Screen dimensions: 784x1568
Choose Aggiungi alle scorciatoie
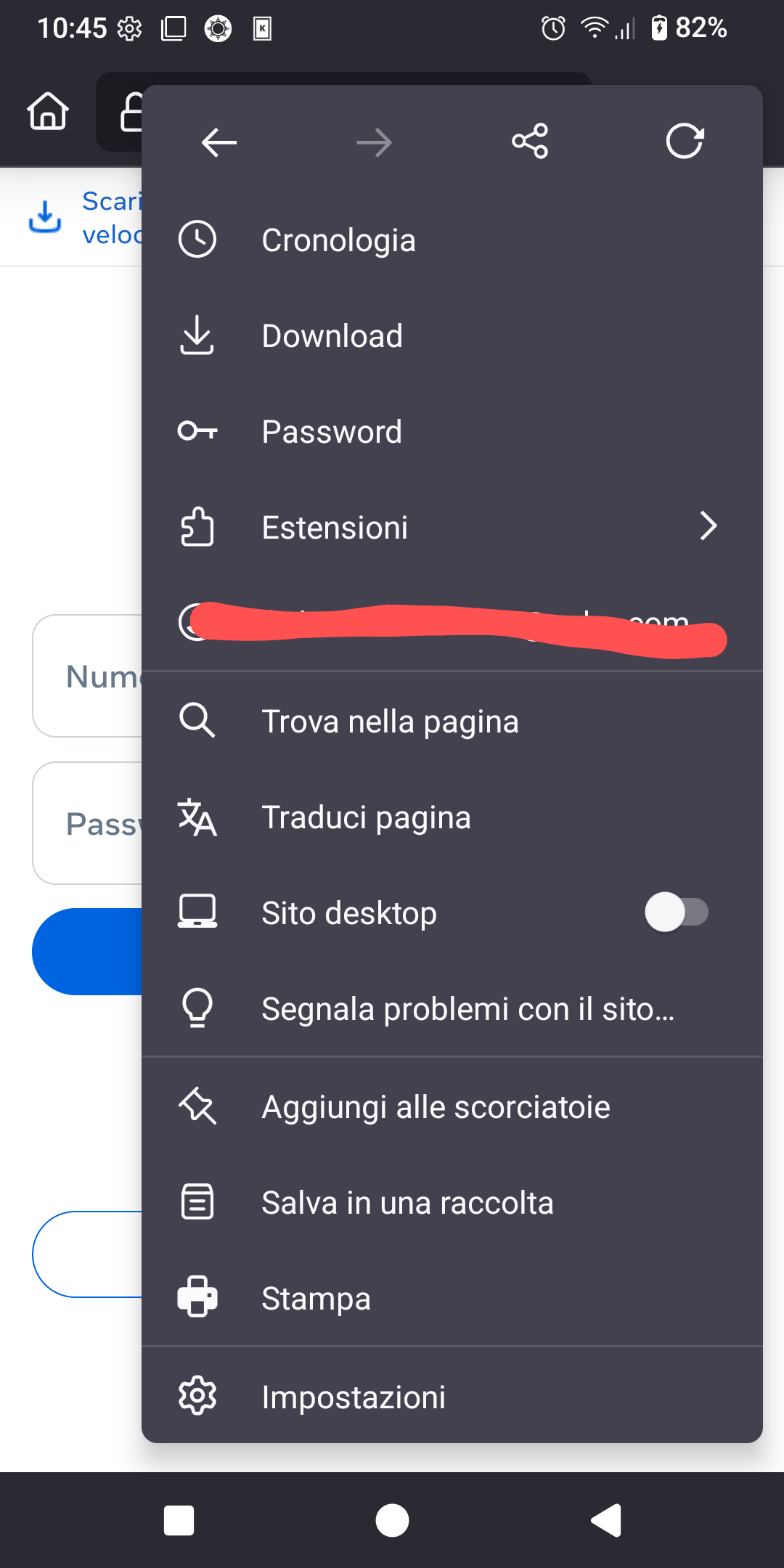click(x=436, y=1107)
